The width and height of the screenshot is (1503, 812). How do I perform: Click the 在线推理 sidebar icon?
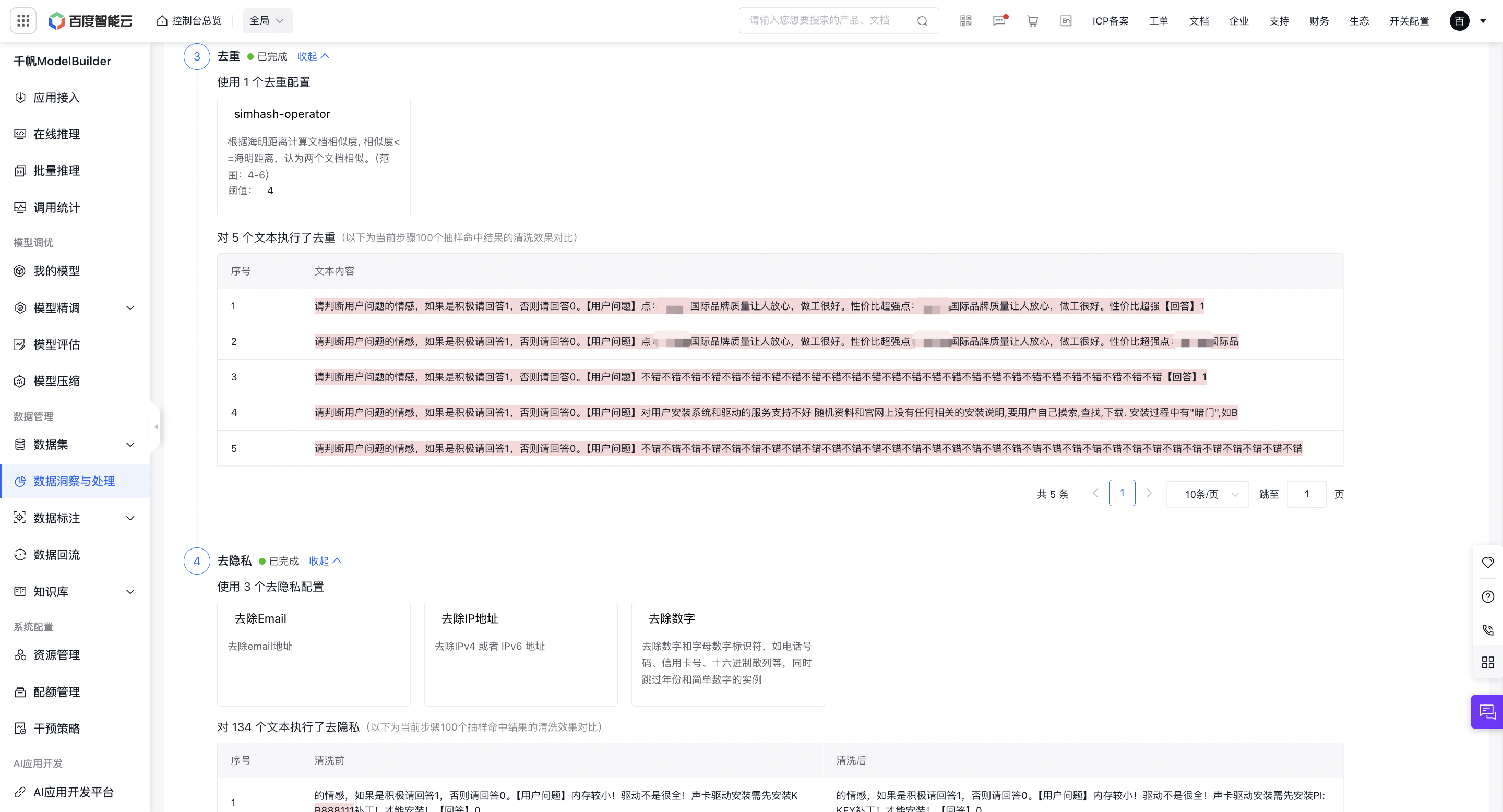(20, 134)
